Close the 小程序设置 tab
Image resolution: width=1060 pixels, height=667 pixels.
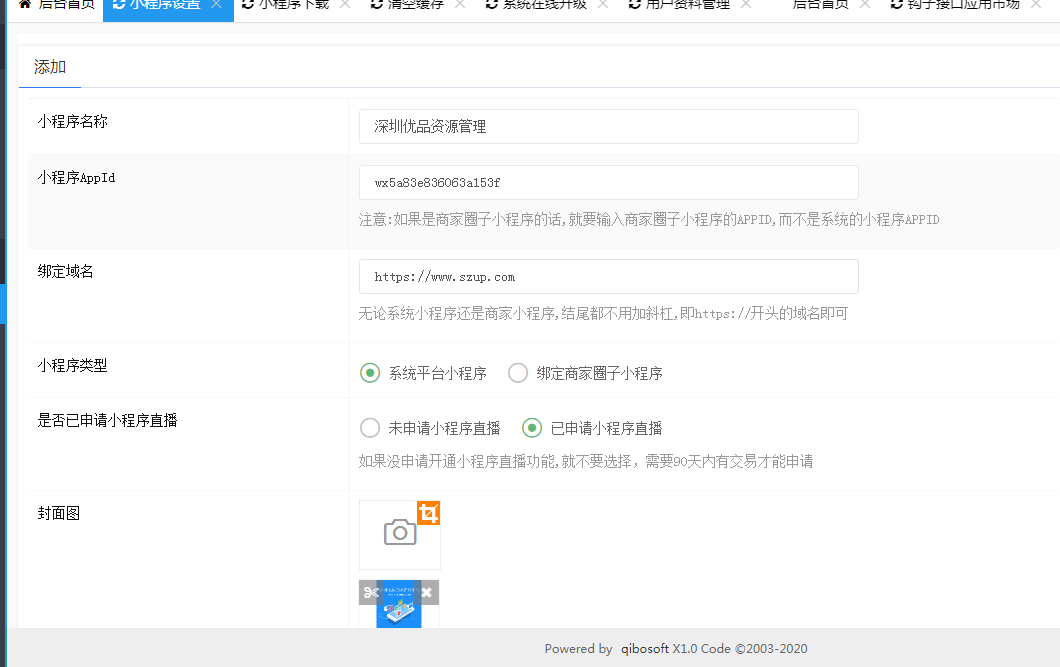point(216,4)
